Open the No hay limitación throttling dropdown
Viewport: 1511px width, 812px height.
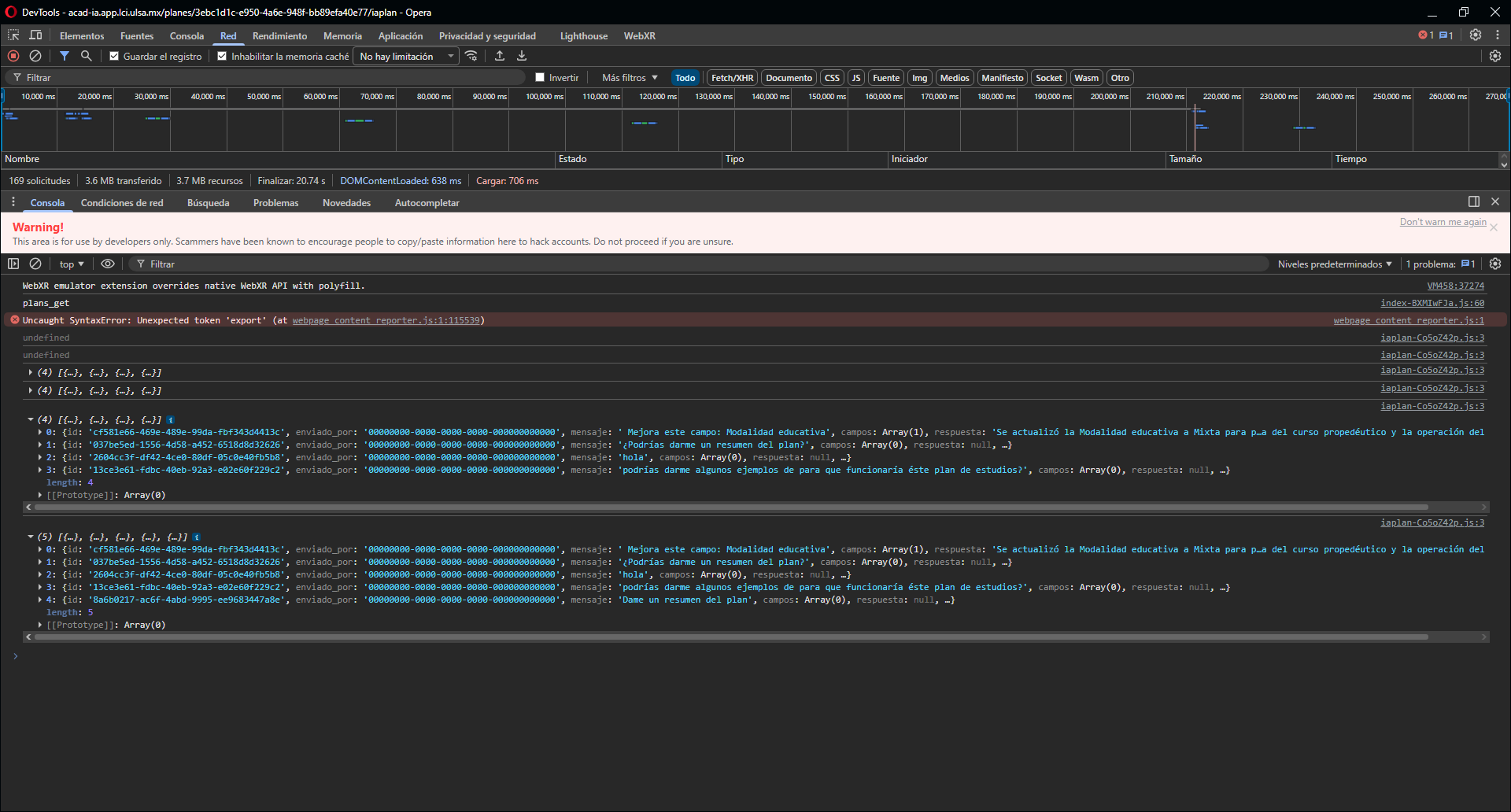[406, 57]
